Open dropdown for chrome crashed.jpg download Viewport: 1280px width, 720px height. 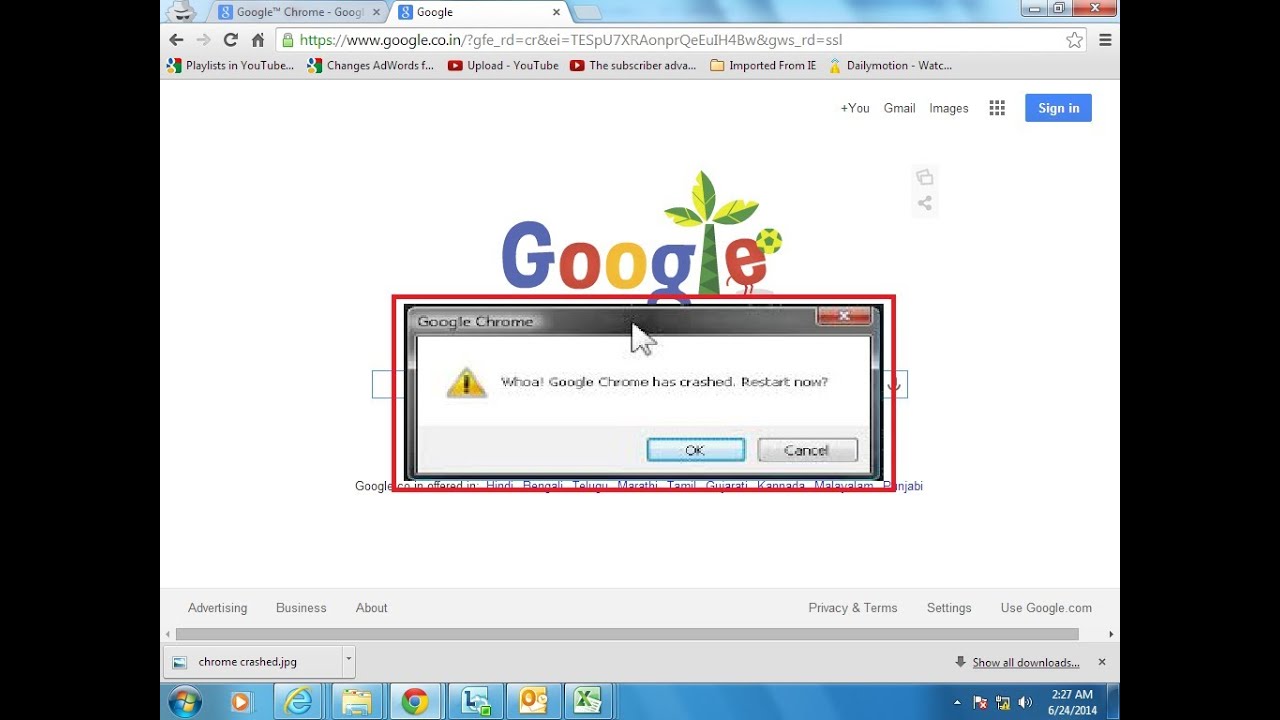click(x=348, y=661)
